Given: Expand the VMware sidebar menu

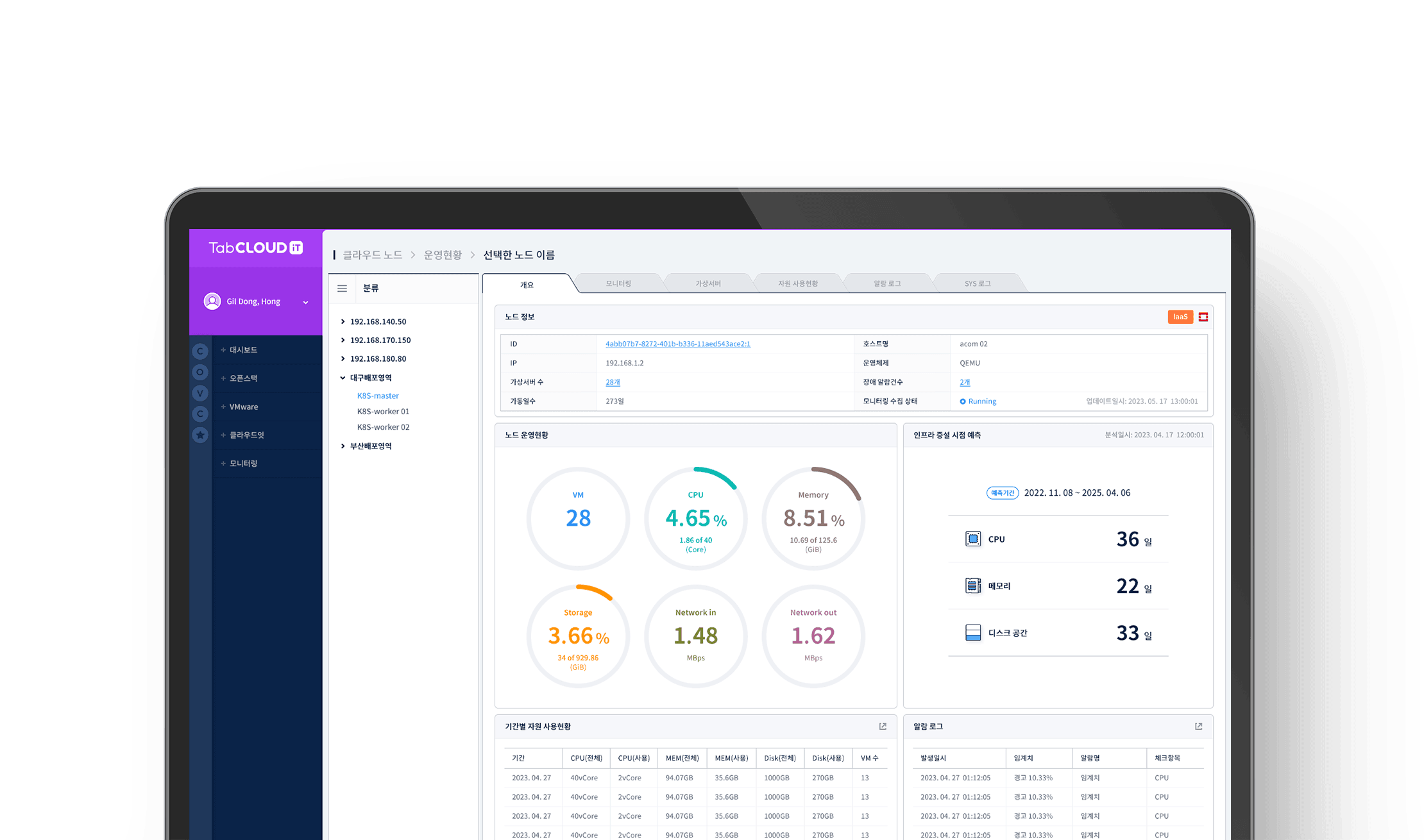Looking at the screenshot, I should (244, 407).
